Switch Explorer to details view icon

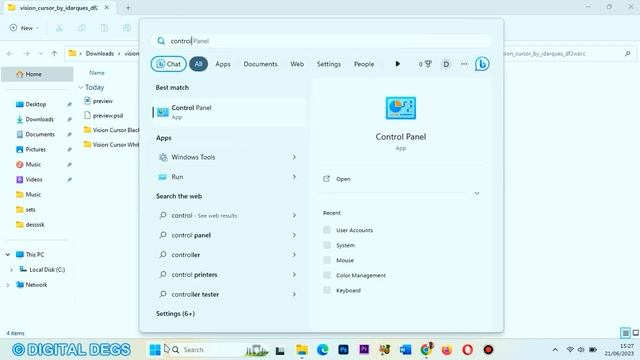[625, 333]
